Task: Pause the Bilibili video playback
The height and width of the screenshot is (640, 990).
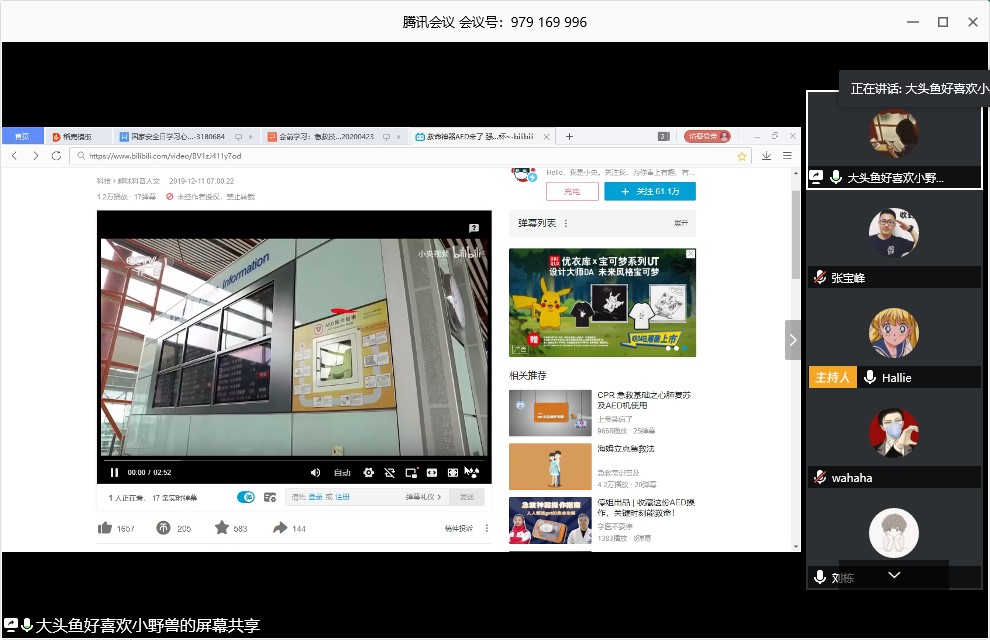Action: (114, 472)
